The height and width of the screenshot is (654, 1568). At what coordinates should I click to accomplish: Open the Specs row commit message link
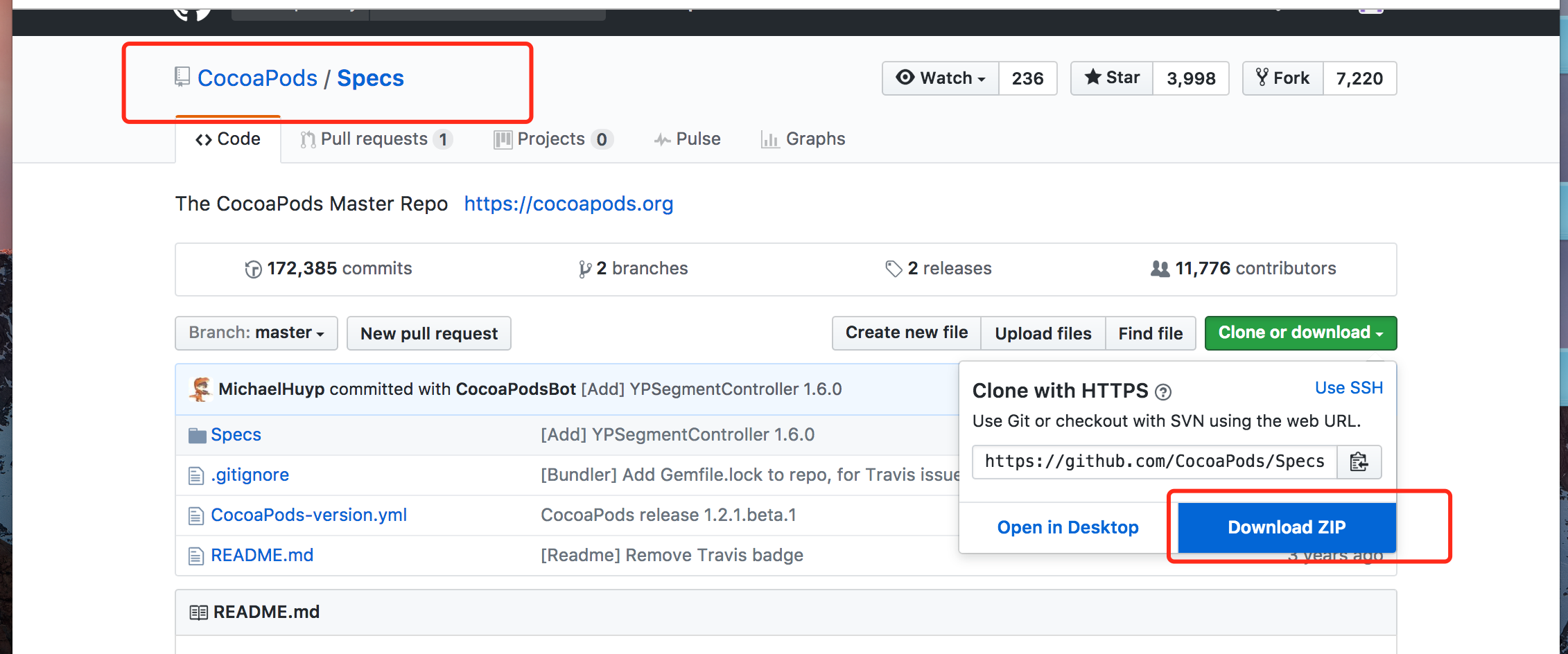pos(677,435)
